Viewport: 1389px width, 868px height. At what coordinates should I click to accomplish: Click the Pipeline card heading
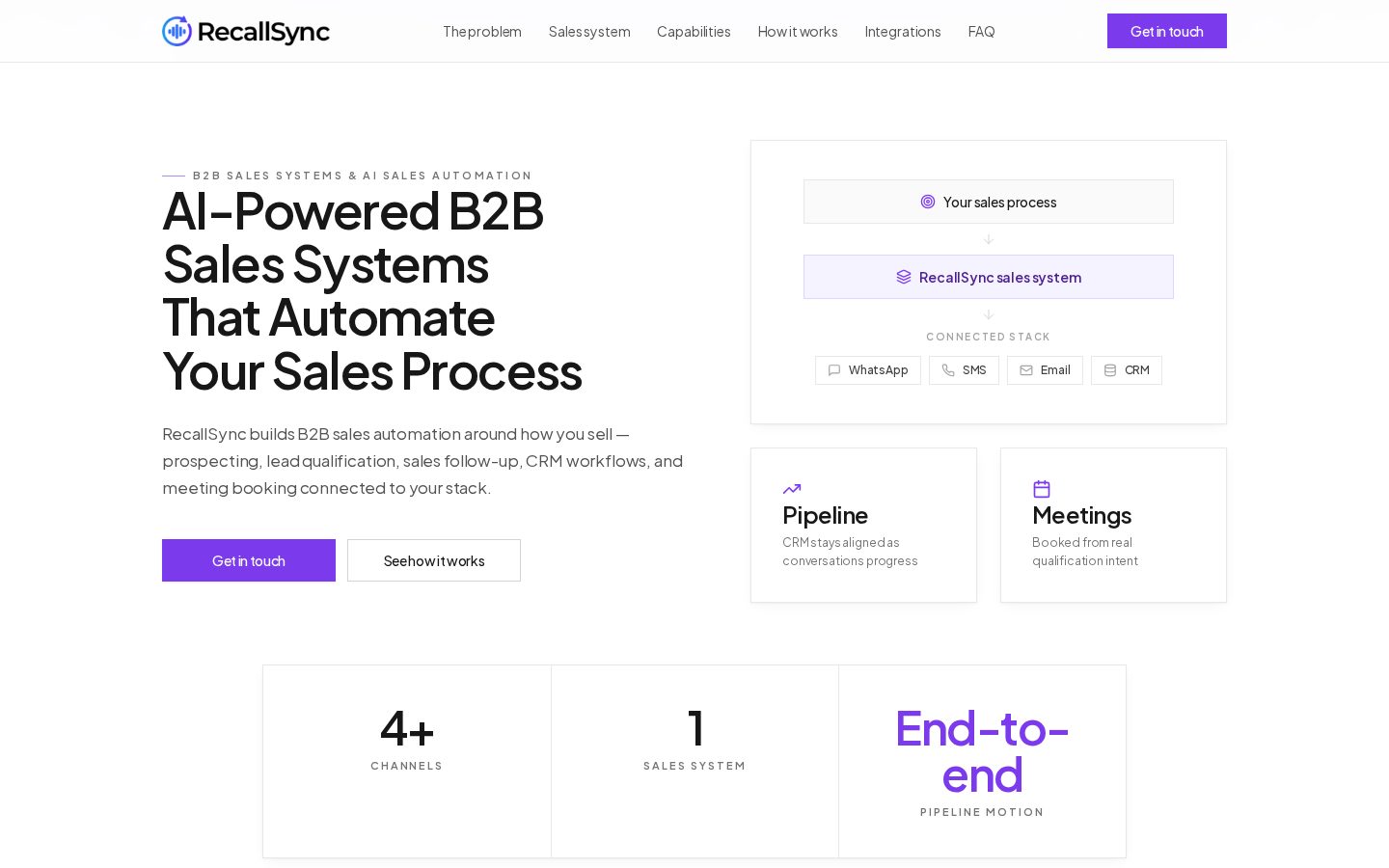point(826,515)
